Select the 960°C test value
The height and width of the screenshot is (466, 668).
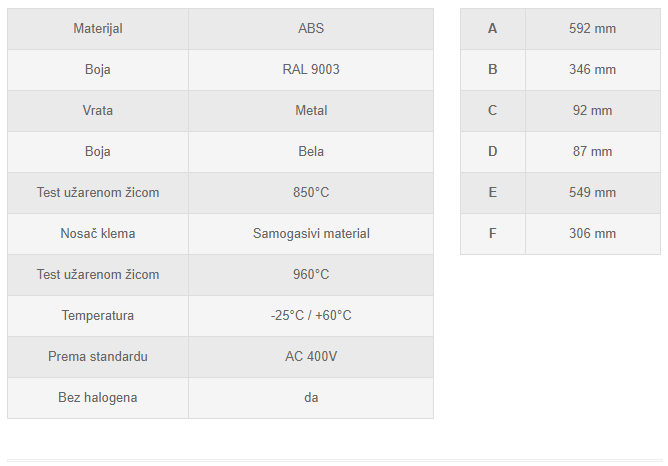[311, 275]
